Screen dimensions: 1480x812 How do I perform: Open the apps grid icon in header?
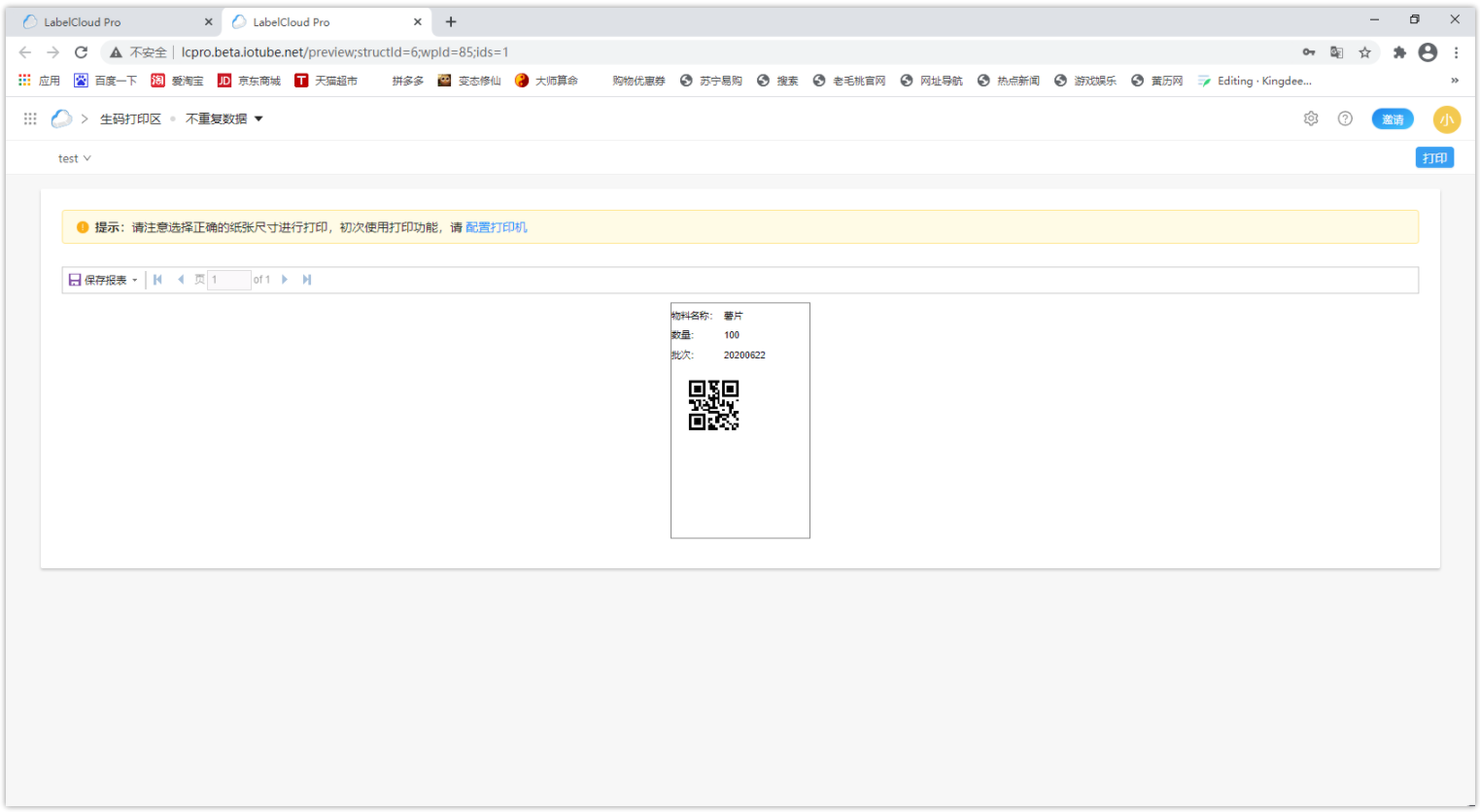point(30,118)
